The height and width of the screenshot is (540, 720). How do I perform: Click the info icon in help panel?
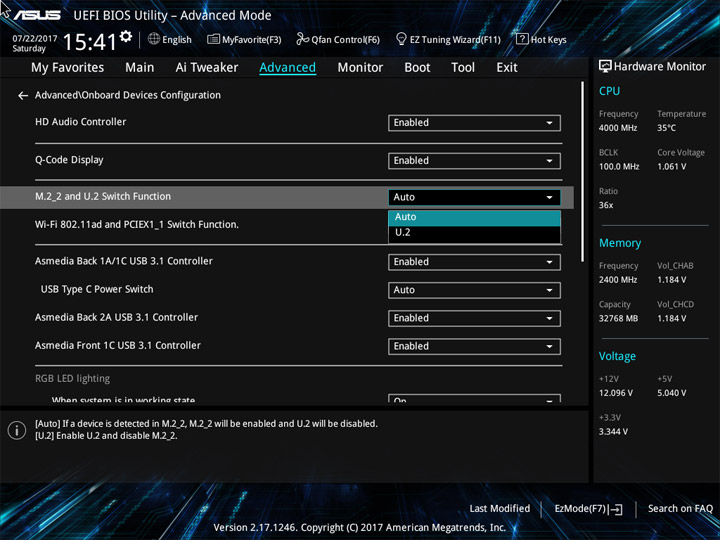(x=17, y=430)
